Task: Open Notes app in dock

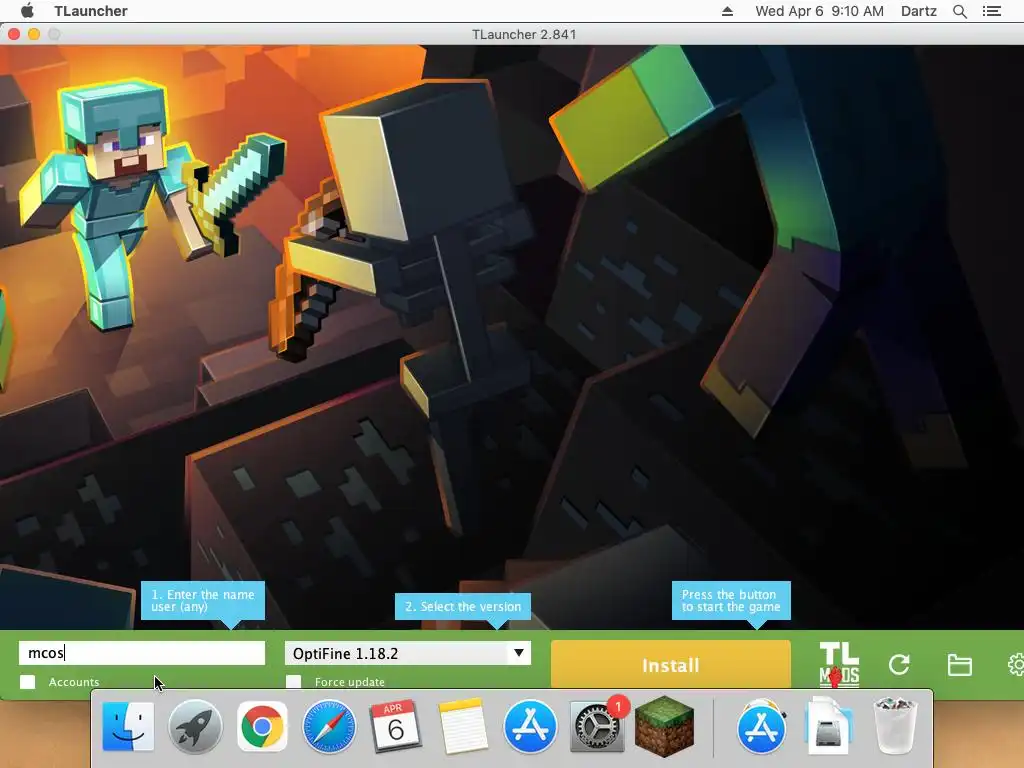Action: coord(463,726)
